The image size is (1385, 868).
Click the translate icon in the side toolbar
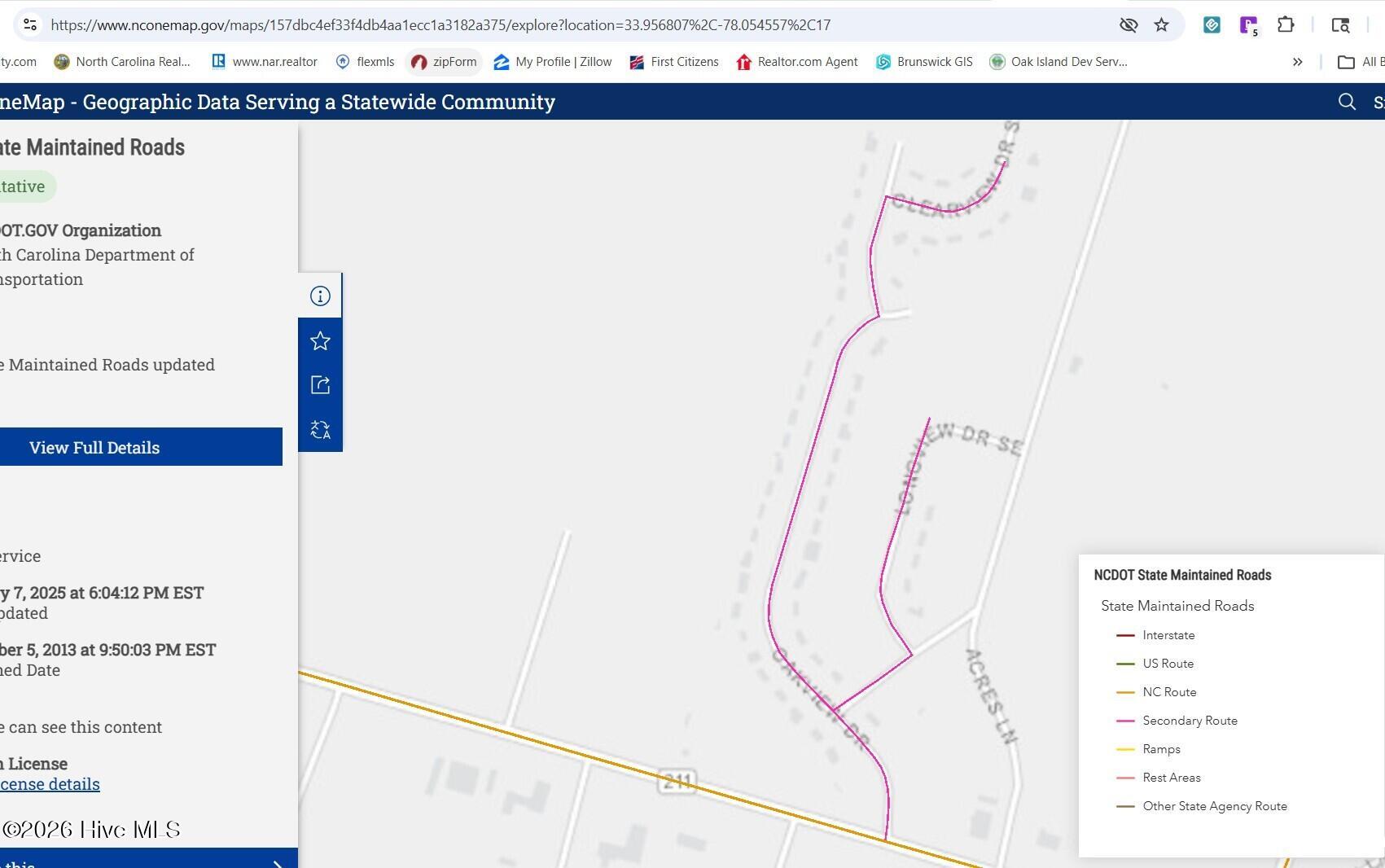coord(320,430)
